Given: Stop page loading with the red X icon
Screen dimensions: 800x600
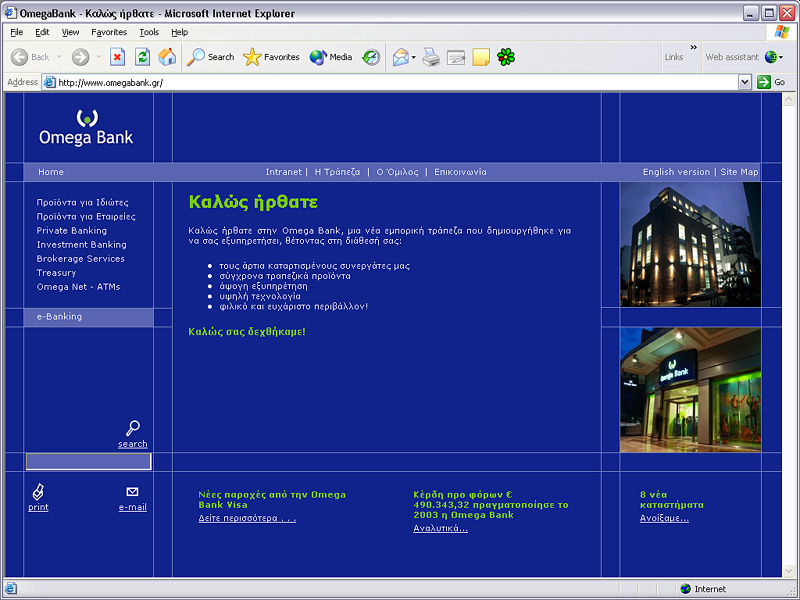Looking at the screenshot, I should (117, 57).
